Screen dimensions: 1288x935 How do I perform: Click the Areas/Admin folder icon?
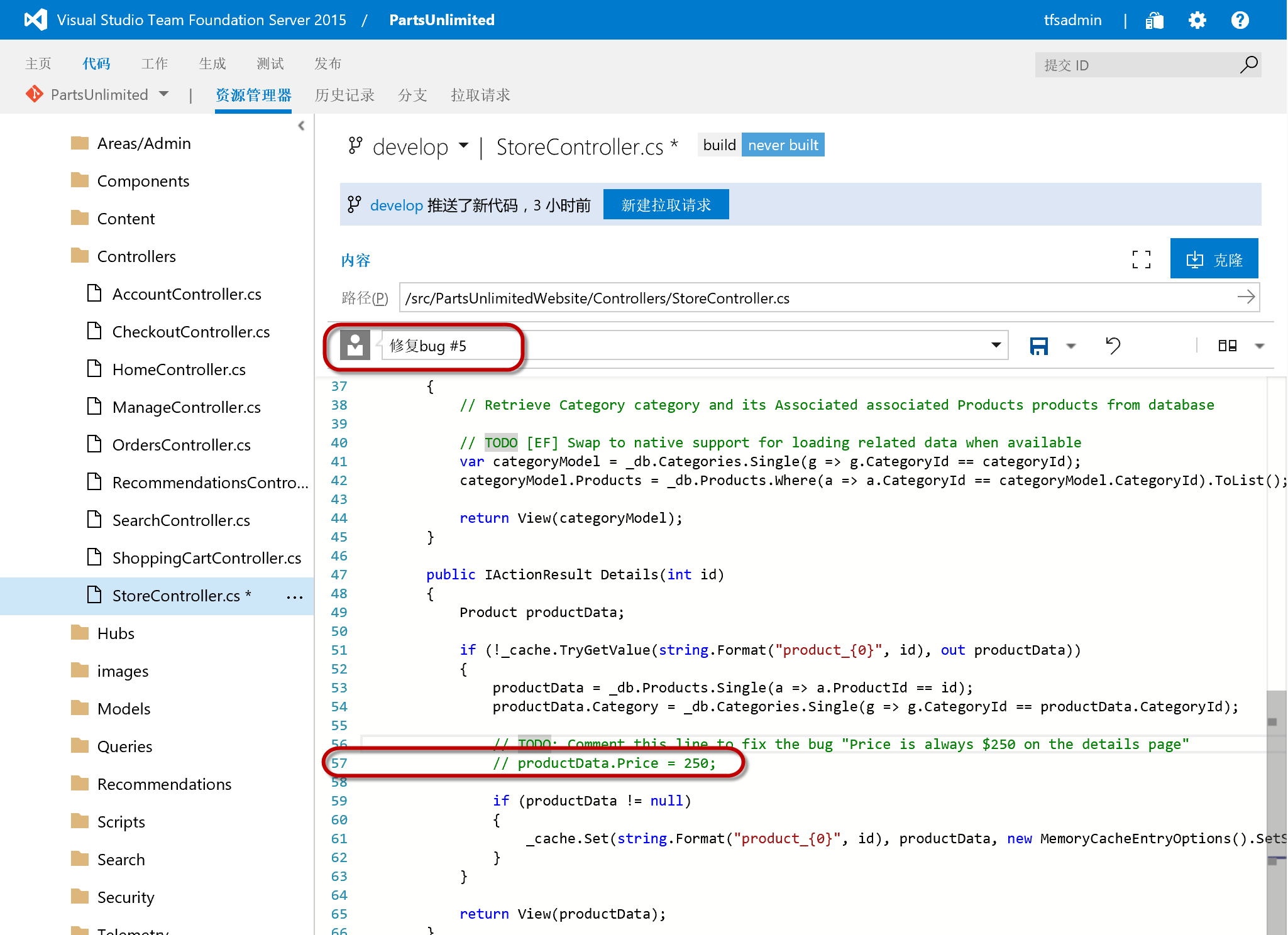pos(80,143)
